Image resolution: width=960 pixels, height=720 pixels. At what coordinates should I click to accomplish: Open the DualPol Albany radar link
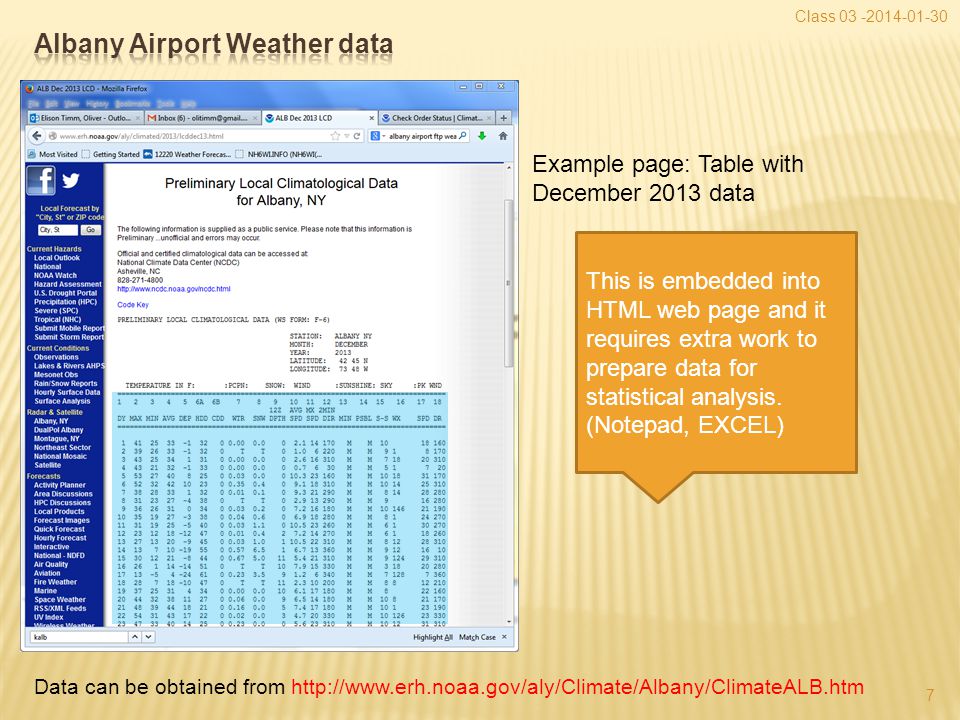coord(58,430)
